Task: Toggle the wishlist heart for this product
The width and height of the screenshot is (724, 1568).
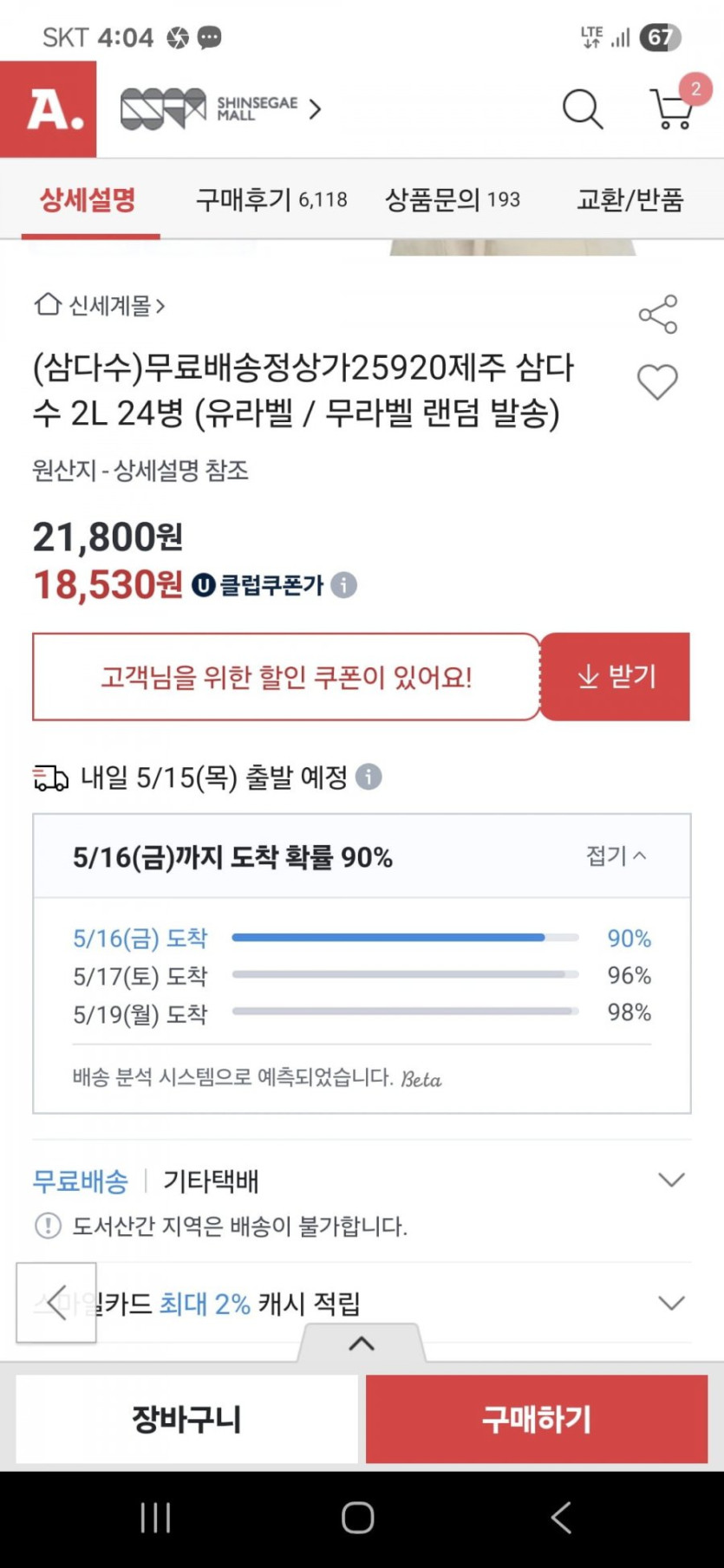Action: coord(657,382)
